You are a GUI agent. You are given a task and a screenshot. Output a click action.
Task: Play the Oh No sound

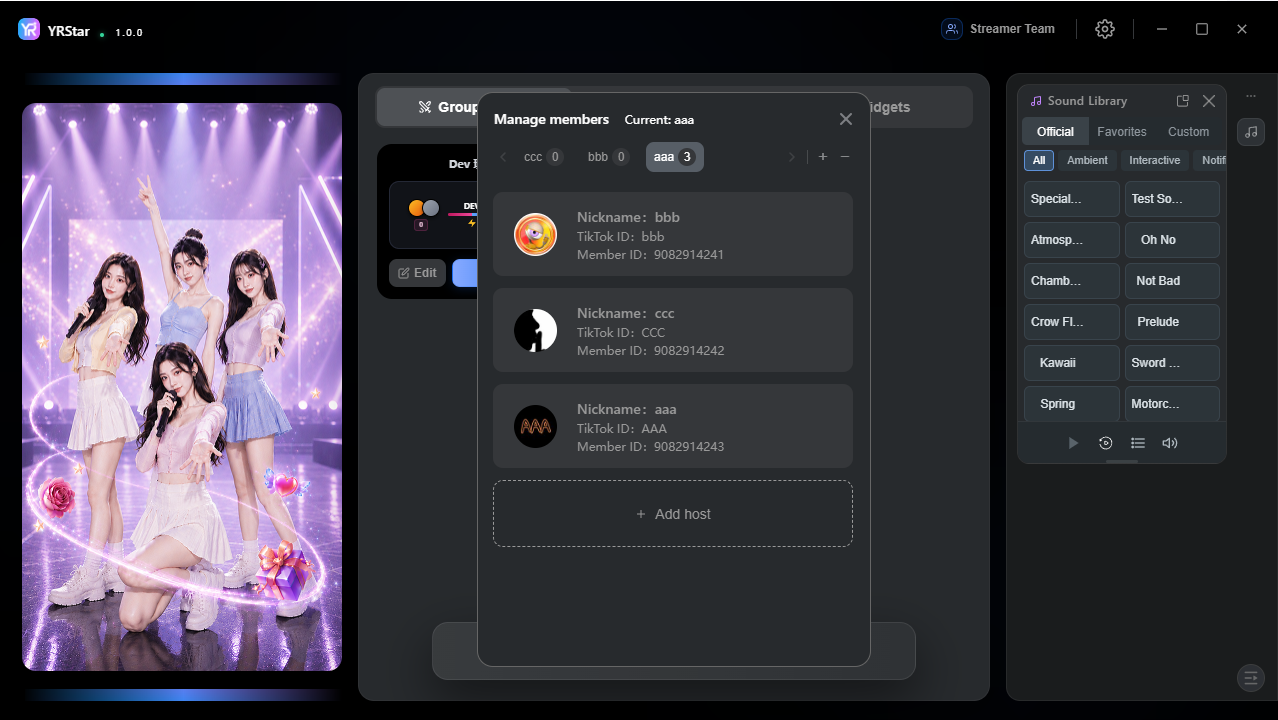point(1172,240)
